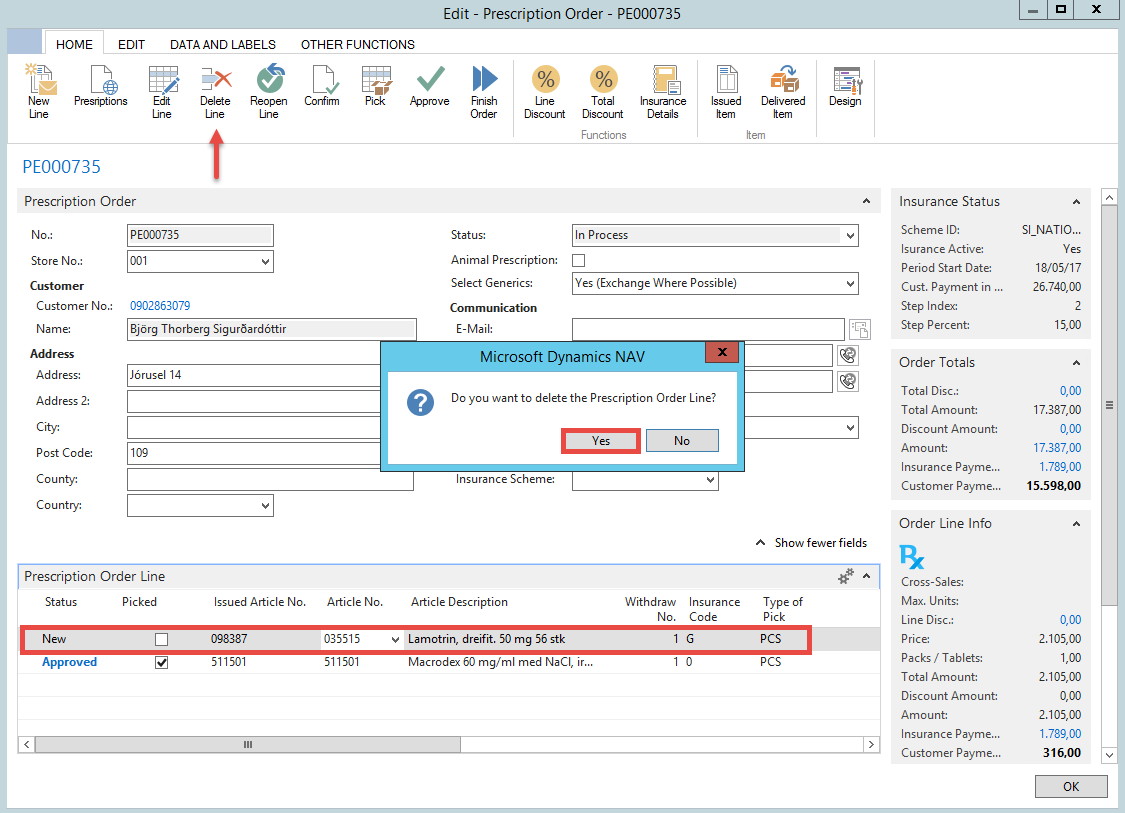Click the New Line ribbon icon
Screen dimensions: 1125x813
38,91
